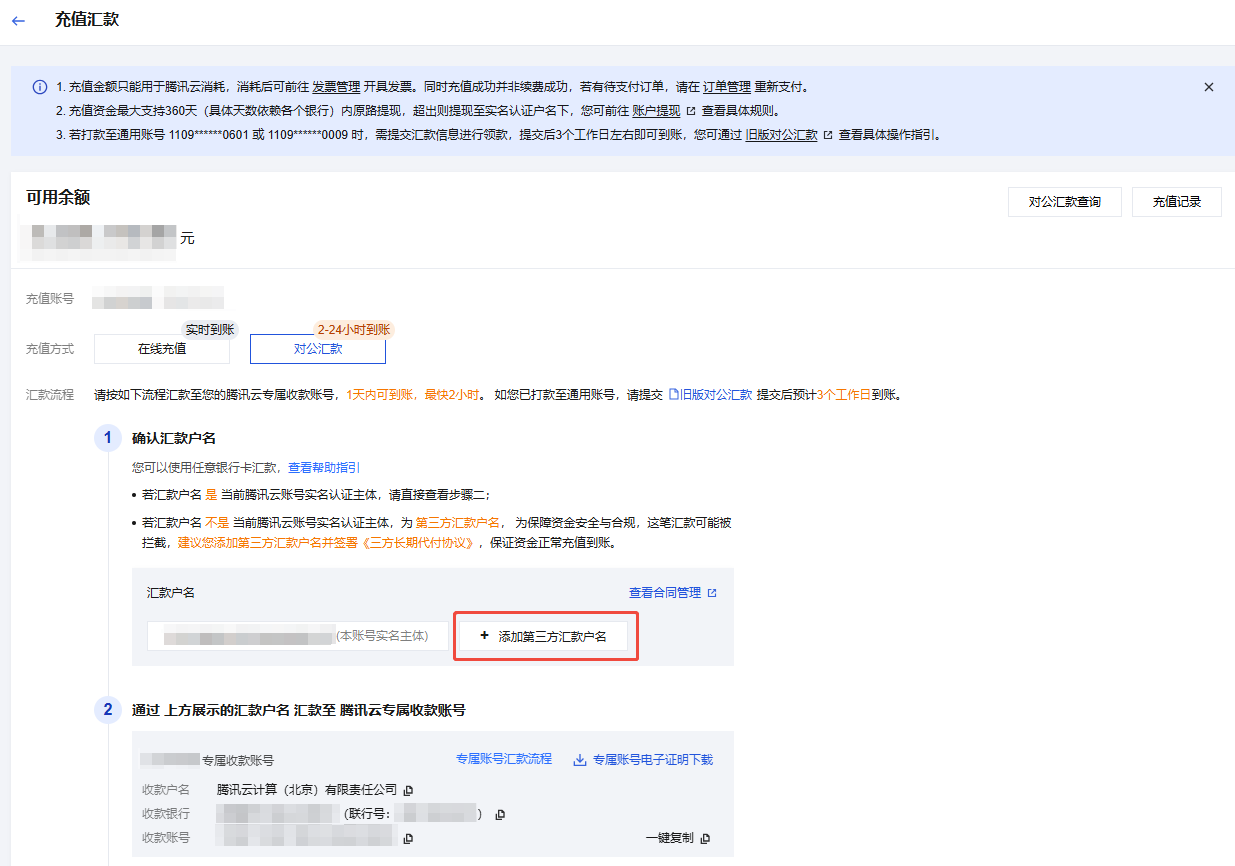Click 一键复制 to copy all details
Screen dimensions: 1235x866
click(x=669, y=838)
